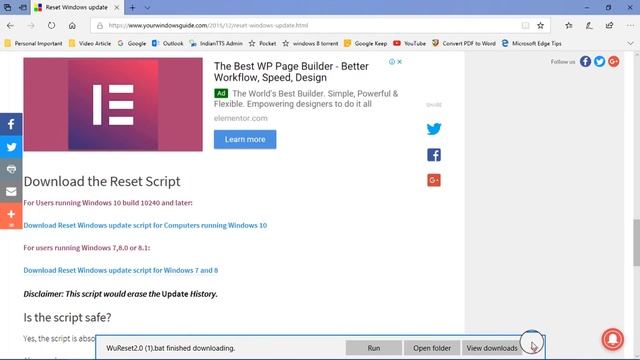Share via Facebook in left sidebar
640x360 pixels.
[11, 124]
